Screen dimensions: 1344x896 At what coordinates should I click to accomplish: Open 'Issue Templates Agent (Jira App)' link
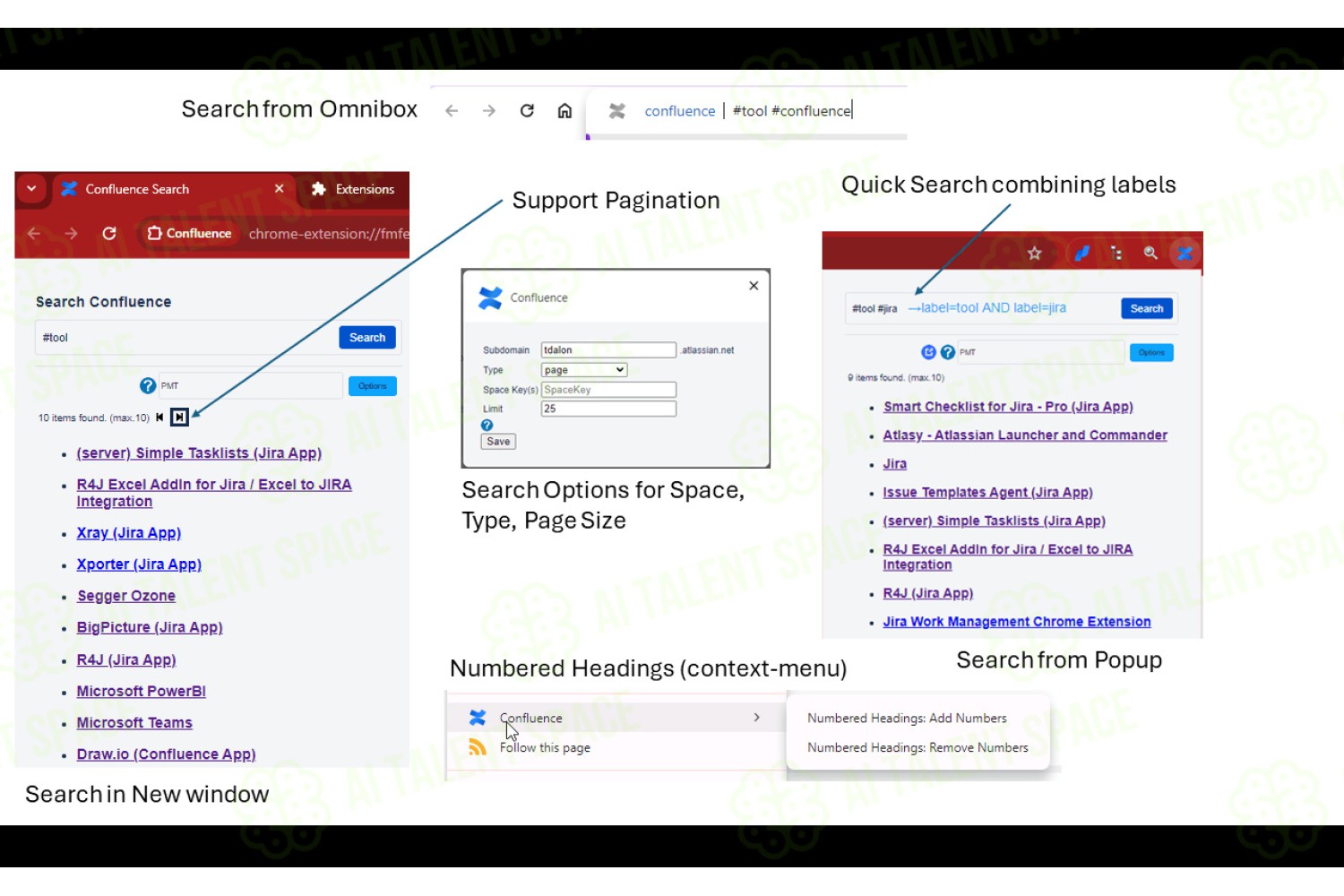coord(987,493)
